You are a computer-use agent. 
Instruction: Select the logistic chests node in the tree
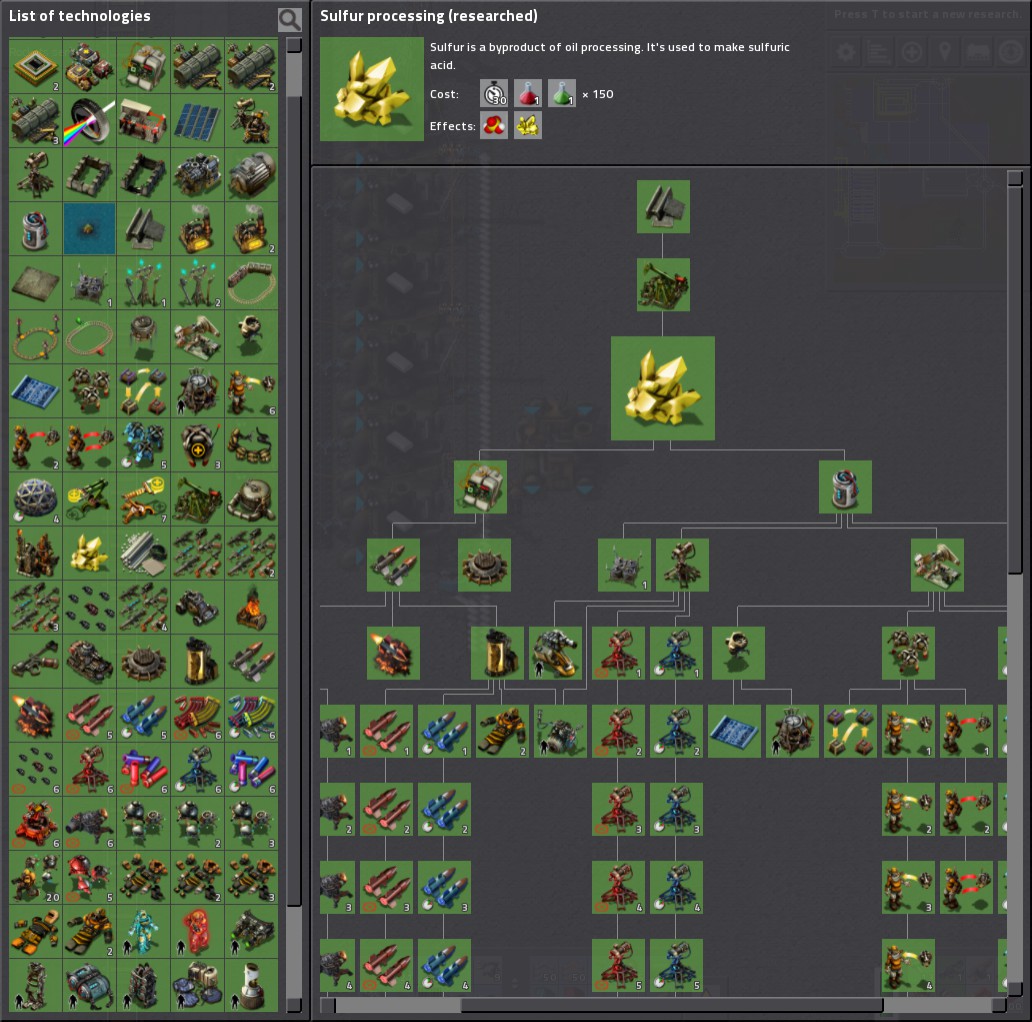click(850, 731)
